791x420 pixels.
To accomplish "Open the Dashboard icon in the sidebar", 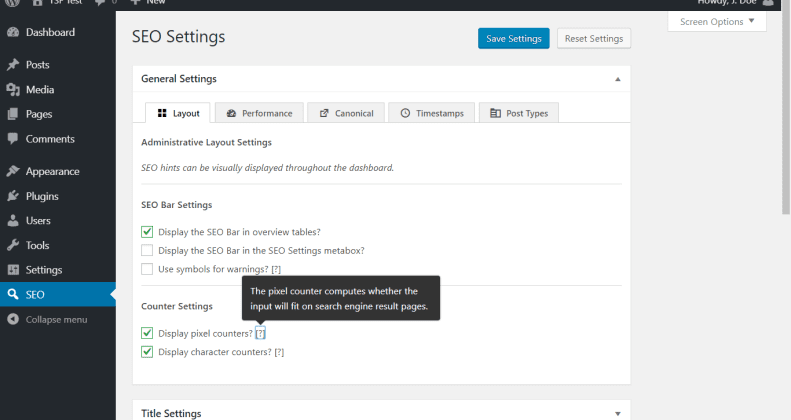I will (x=13, y=32).
